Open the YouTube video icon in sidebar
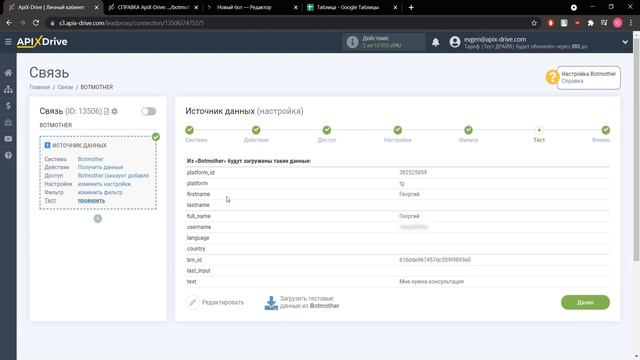 point(8,139)
